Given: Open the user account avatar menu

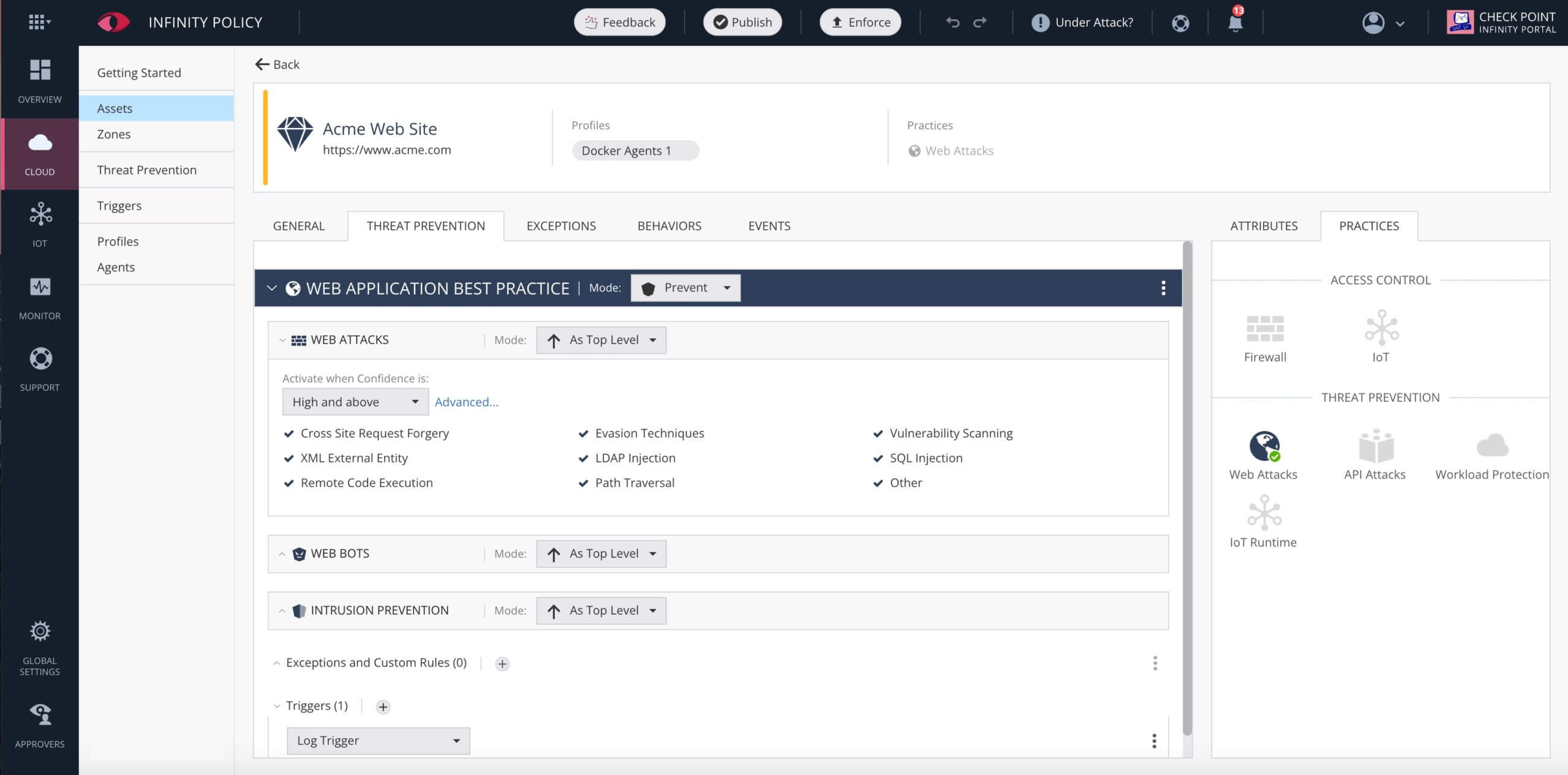Looking at the screenshot, I should coord(1382,23).
